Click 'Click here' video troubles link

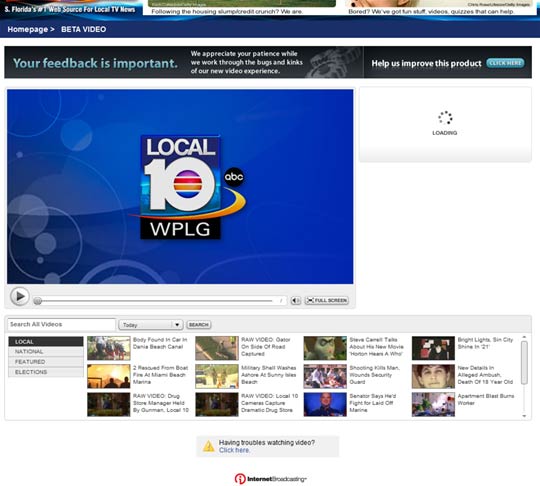coord(234,451)
